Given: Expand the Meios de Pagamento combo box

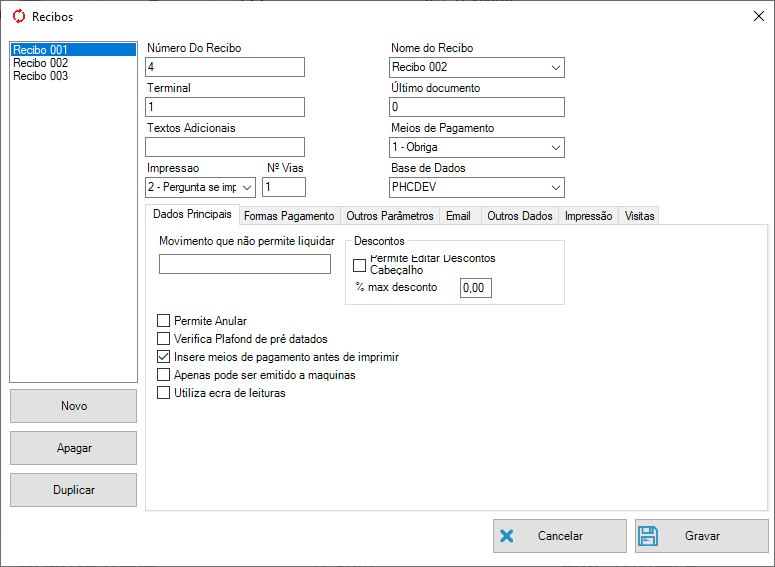Looking at the screenshot, I should tap(555, 148).
